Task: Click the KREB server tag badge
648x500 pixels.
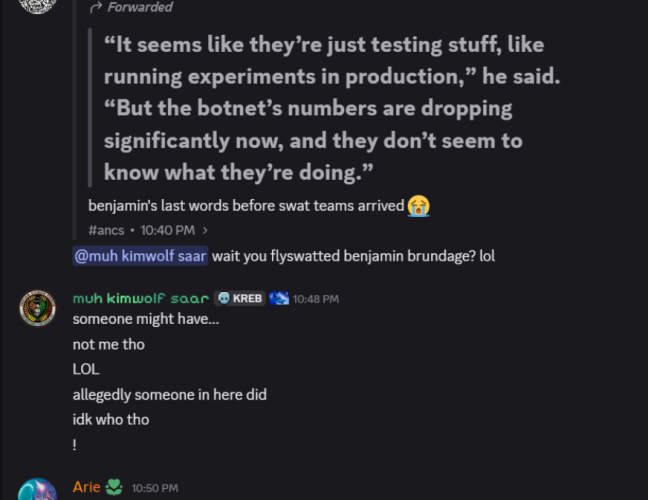Action: [x=240, y=298]
